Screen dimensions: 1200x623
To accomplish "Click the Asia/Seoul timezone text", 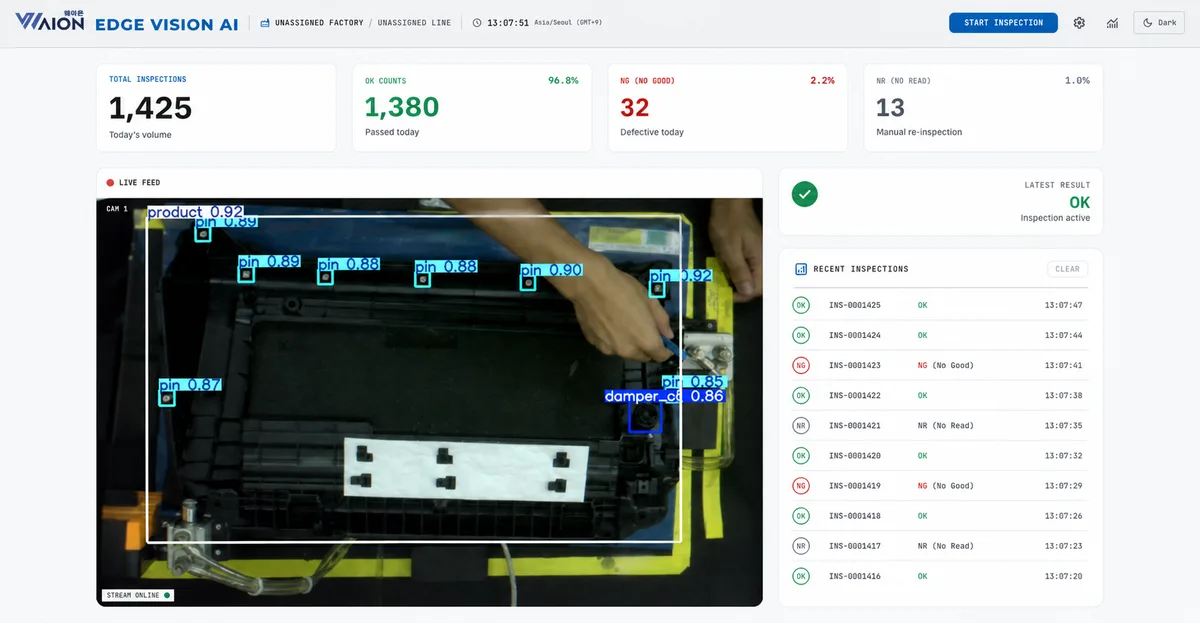I will tap(568, 22).
